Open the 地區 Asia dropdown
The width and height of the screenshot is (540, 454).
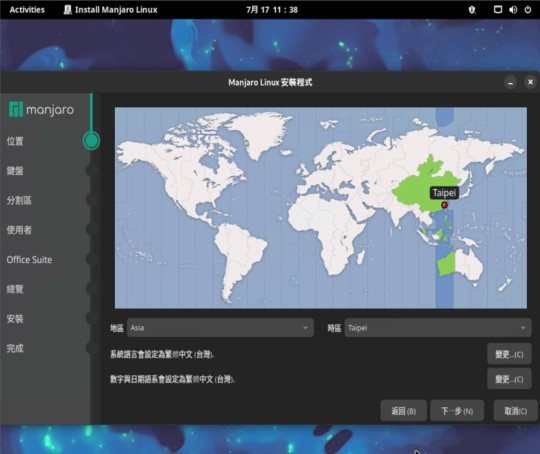pyautogui.click(x=220, y=328)
